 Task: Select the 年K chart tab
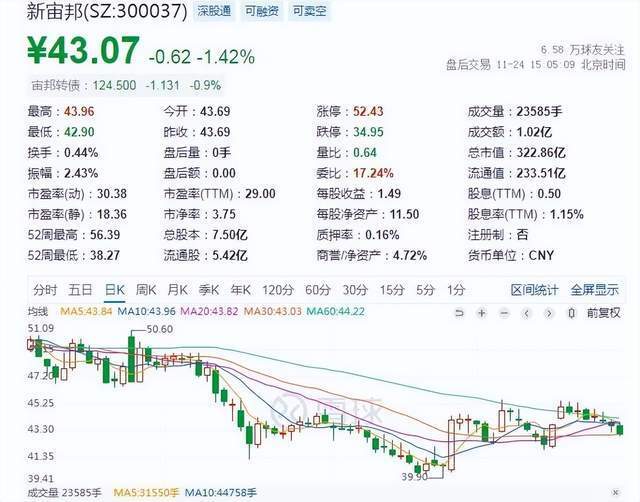240,290
